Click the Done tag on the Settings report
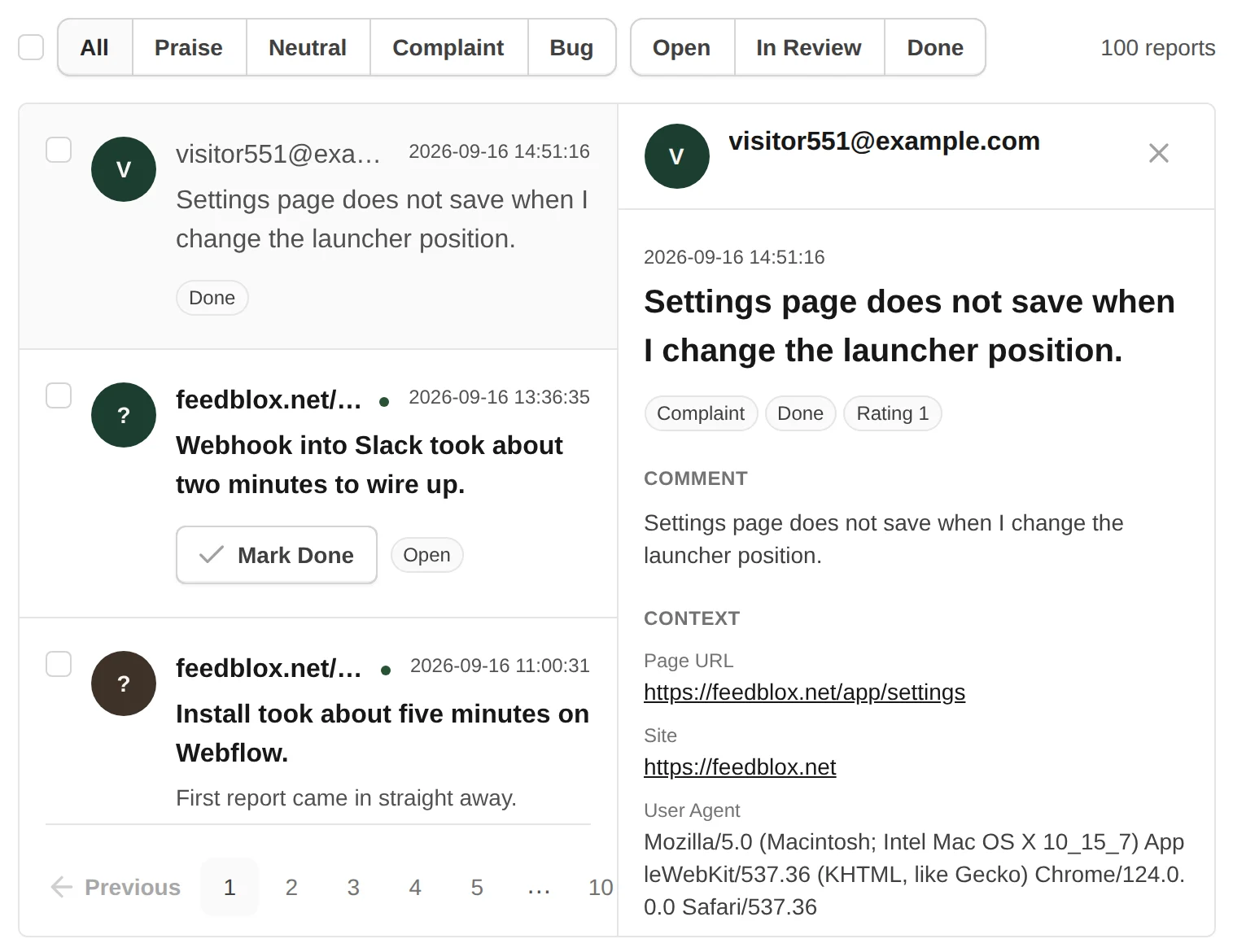 (212, 298)
